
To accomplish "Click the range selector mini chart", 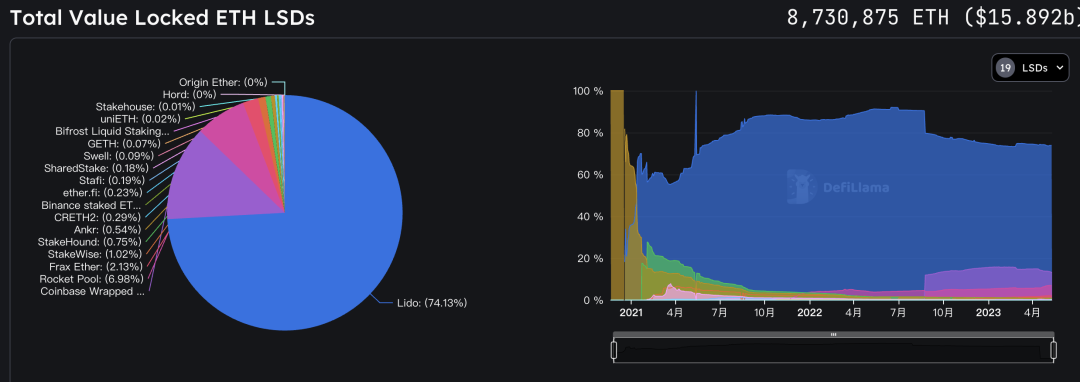I will click(x=833, y=350).
